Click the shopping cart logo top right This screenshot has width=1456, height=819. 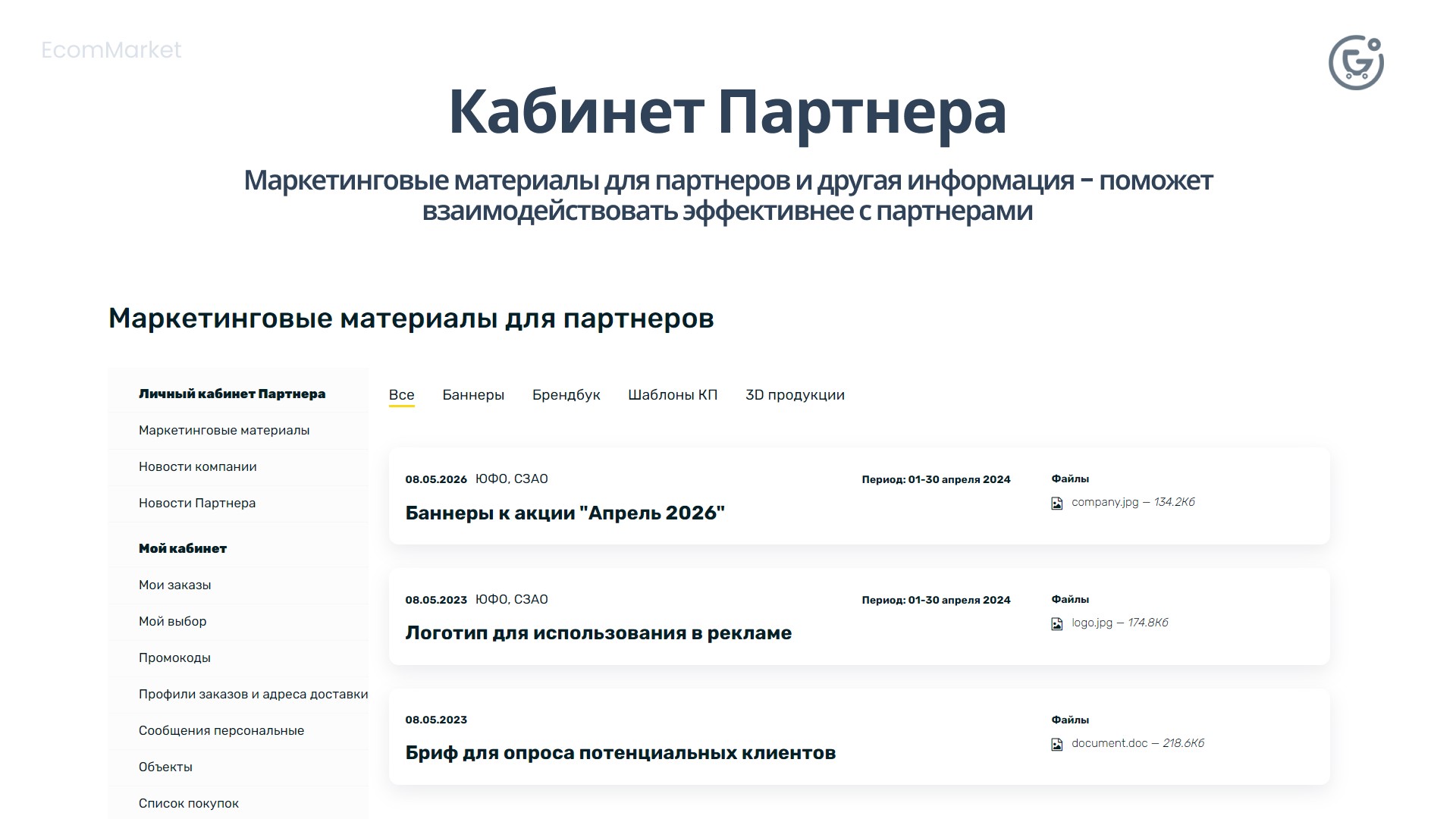click(1354, 61)
